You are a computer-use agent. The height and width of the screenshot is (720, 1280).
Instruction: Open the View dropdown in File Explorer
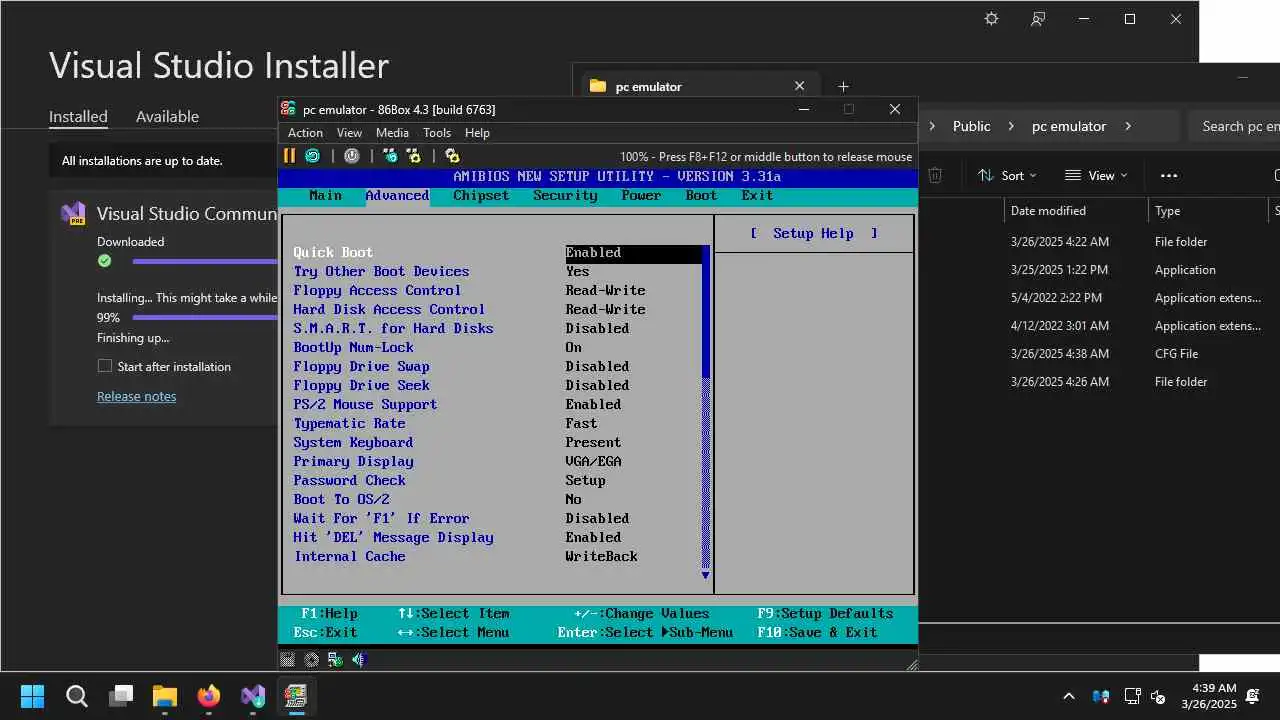tap(1097, 175)
